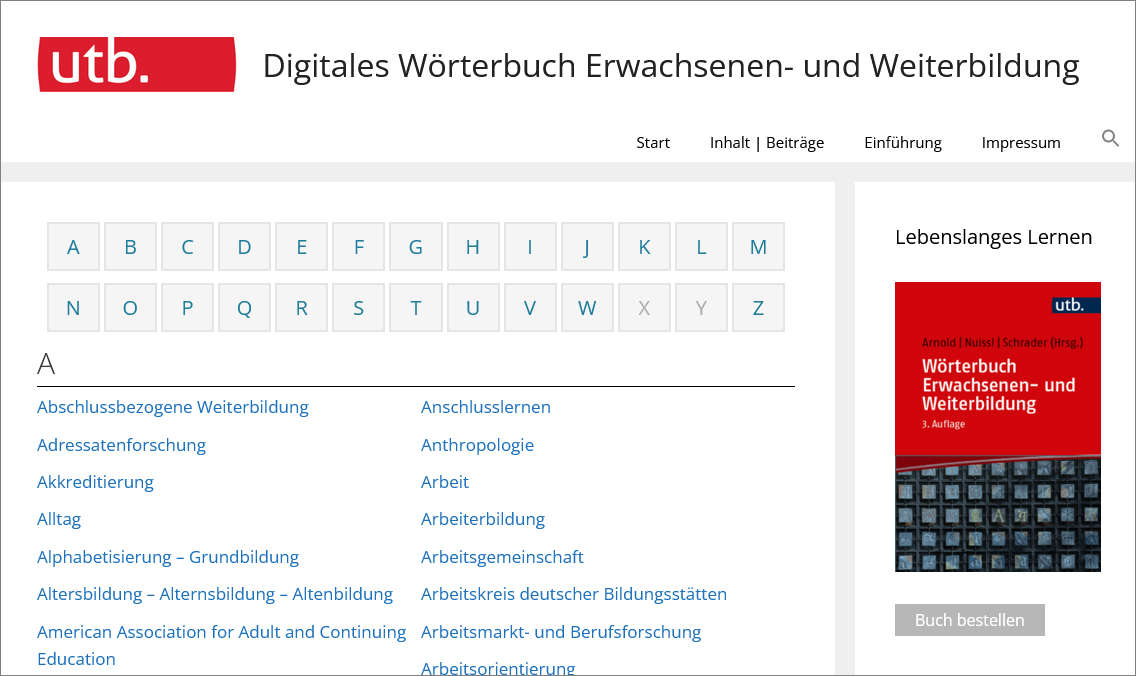Jump to letter Z entries
1136x676 pixels.
click(759, 308)
